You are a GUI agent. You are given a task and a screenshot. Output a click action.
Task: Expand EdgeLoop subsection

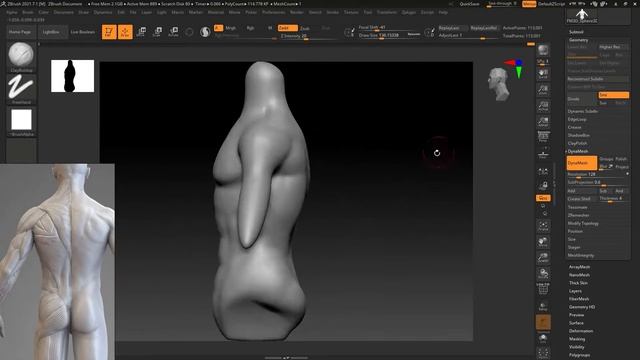point(577,119)
